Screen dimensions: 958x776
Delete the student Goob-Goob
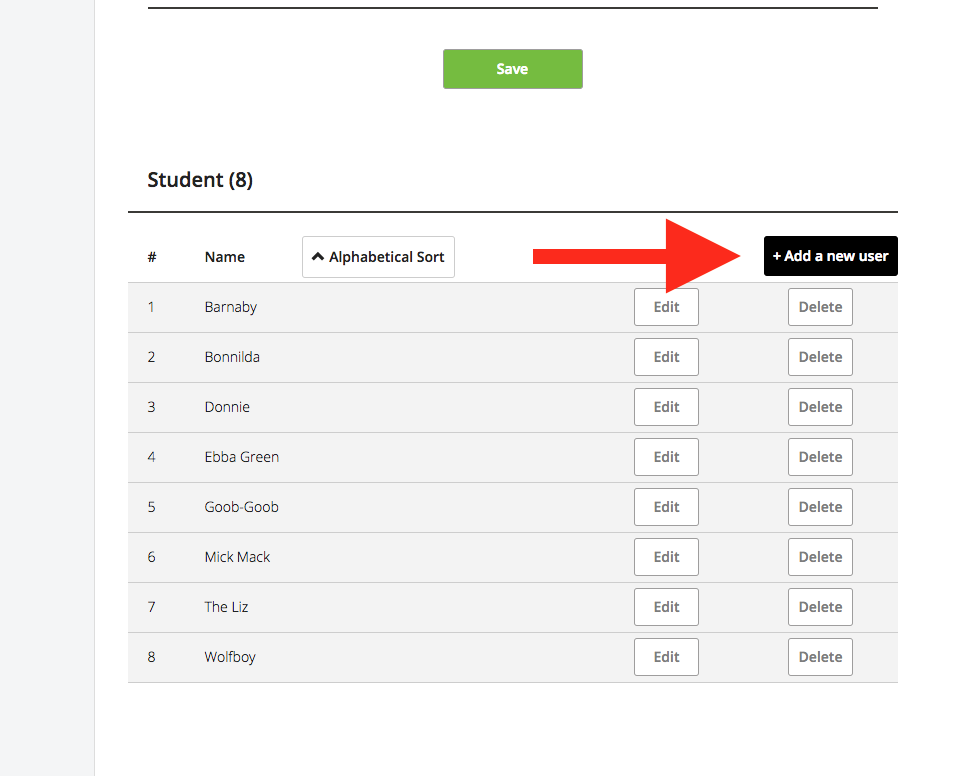coord(820,507)
